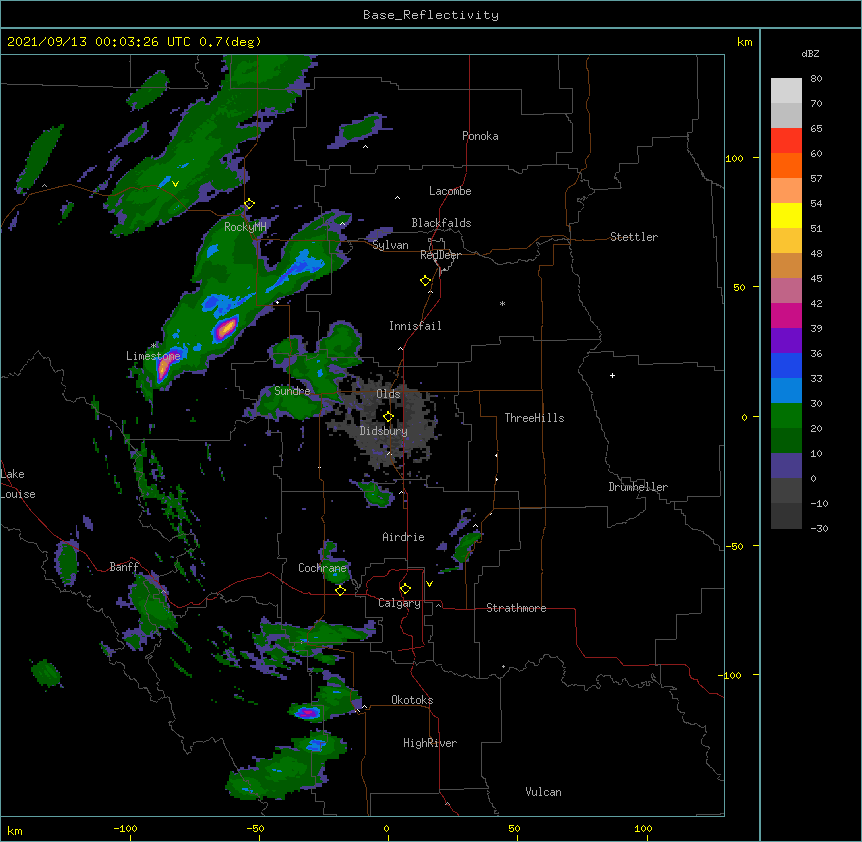
Task: Select the Limestone label
Action: pos(153,356)
